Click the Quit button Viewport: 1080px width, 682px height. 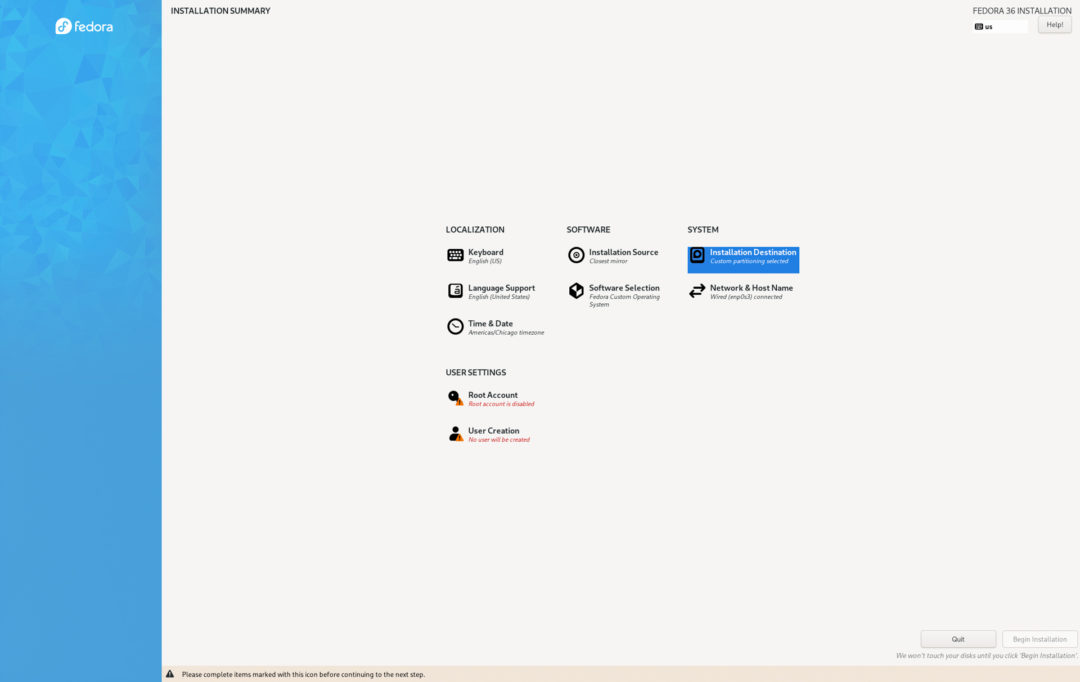958,639
